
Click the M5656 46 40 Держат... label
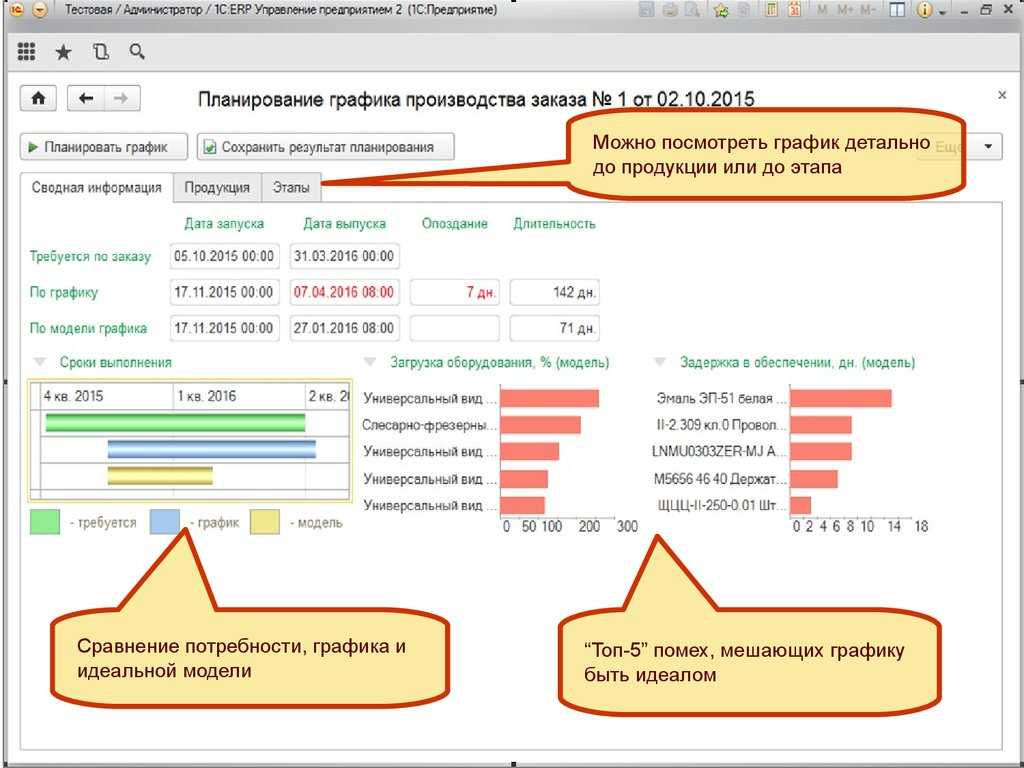[x=720, y=479]
